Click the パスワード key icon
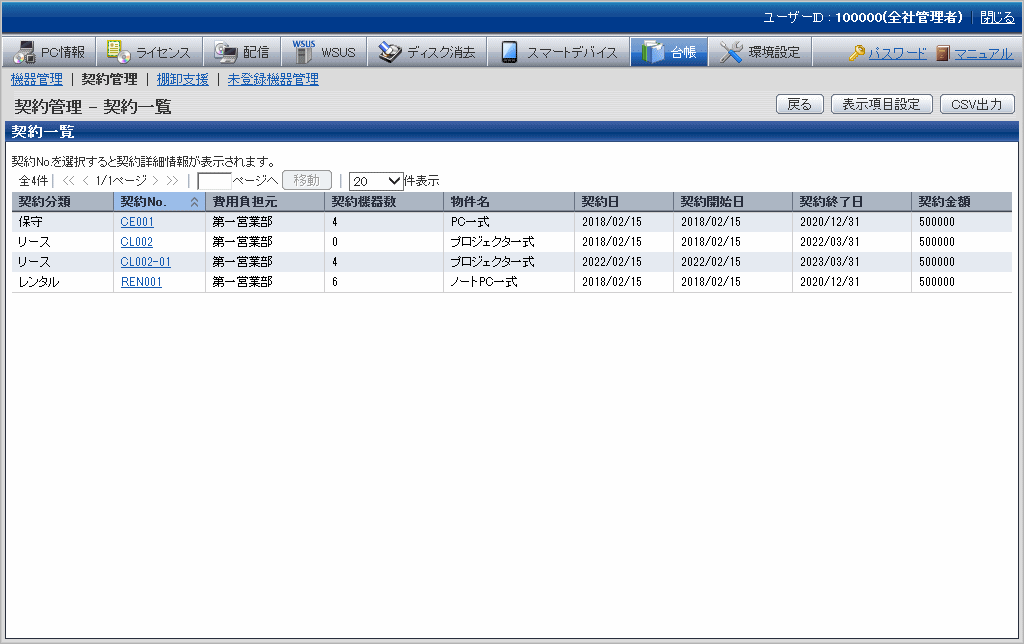This screenshot has width=1024, height=644. point(857,53)
